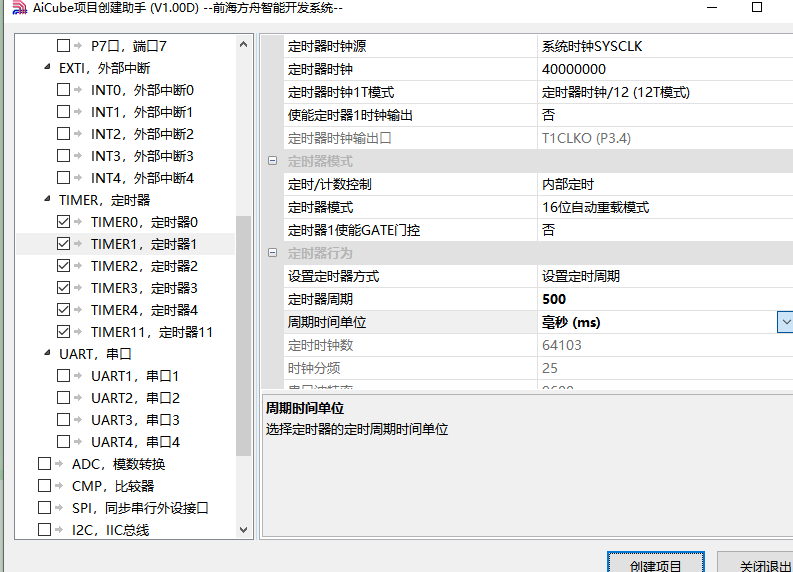This screenshot has width=793, height=572.
Task: Select UART1 串口1 tree item
Action: point(135,376)
